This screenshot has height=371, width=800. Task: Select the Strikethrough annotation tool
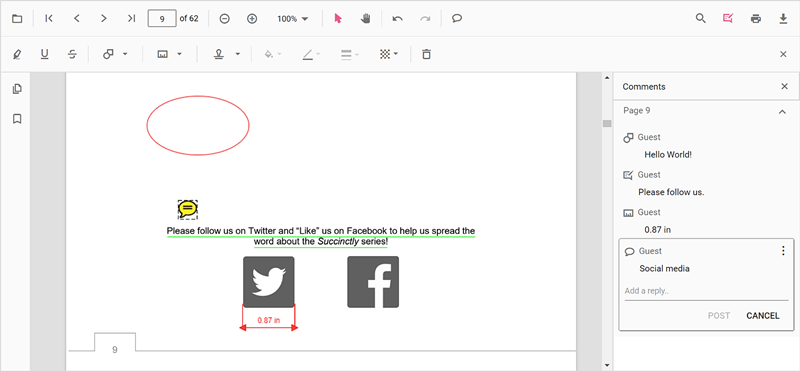point(72,54)
